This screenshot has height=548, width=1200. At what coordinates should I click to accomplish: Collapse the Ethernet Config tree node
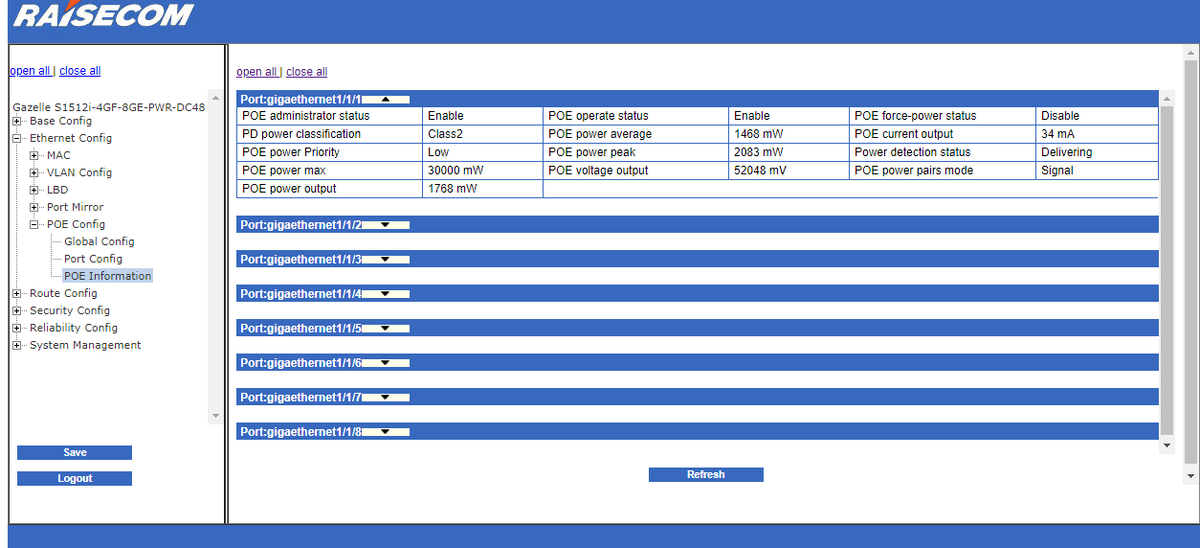[x=17, y=138]
